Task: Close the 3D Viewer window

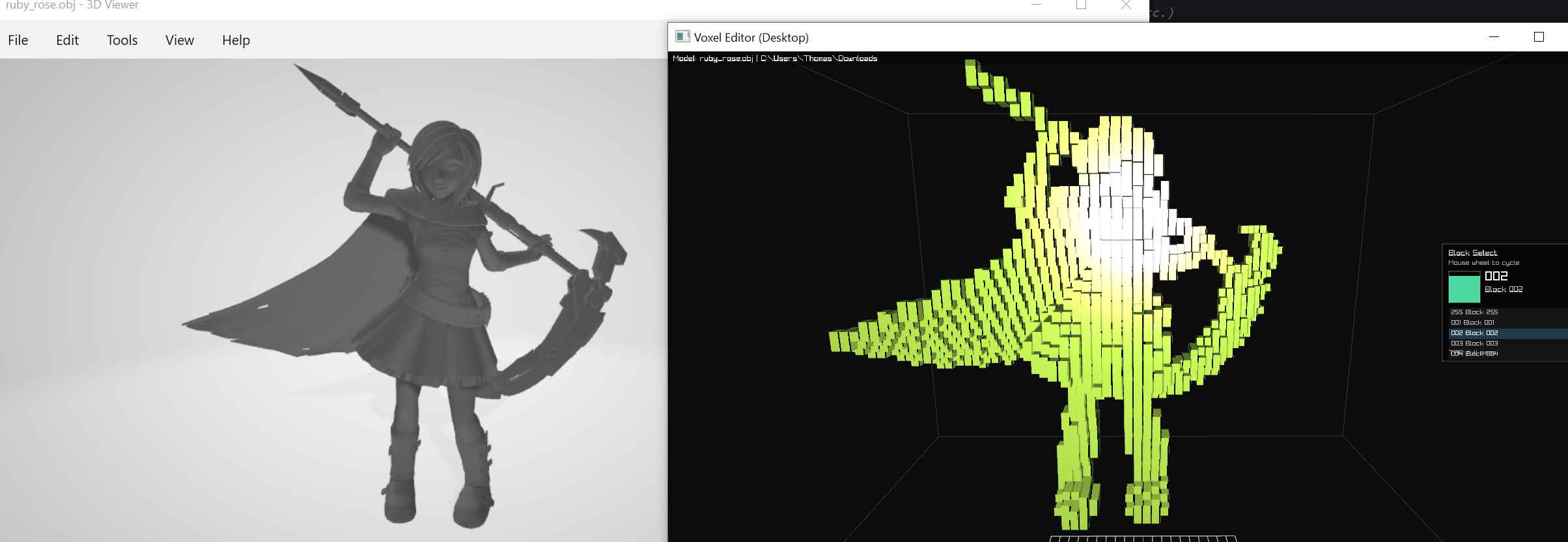Action: (1126, 5)
